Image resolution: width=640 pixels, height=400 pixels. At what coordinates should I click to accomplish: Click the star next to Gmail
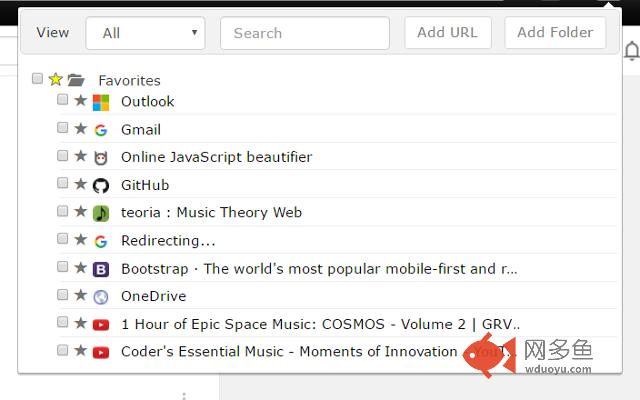pyautogui.click(x=81, y=128)
